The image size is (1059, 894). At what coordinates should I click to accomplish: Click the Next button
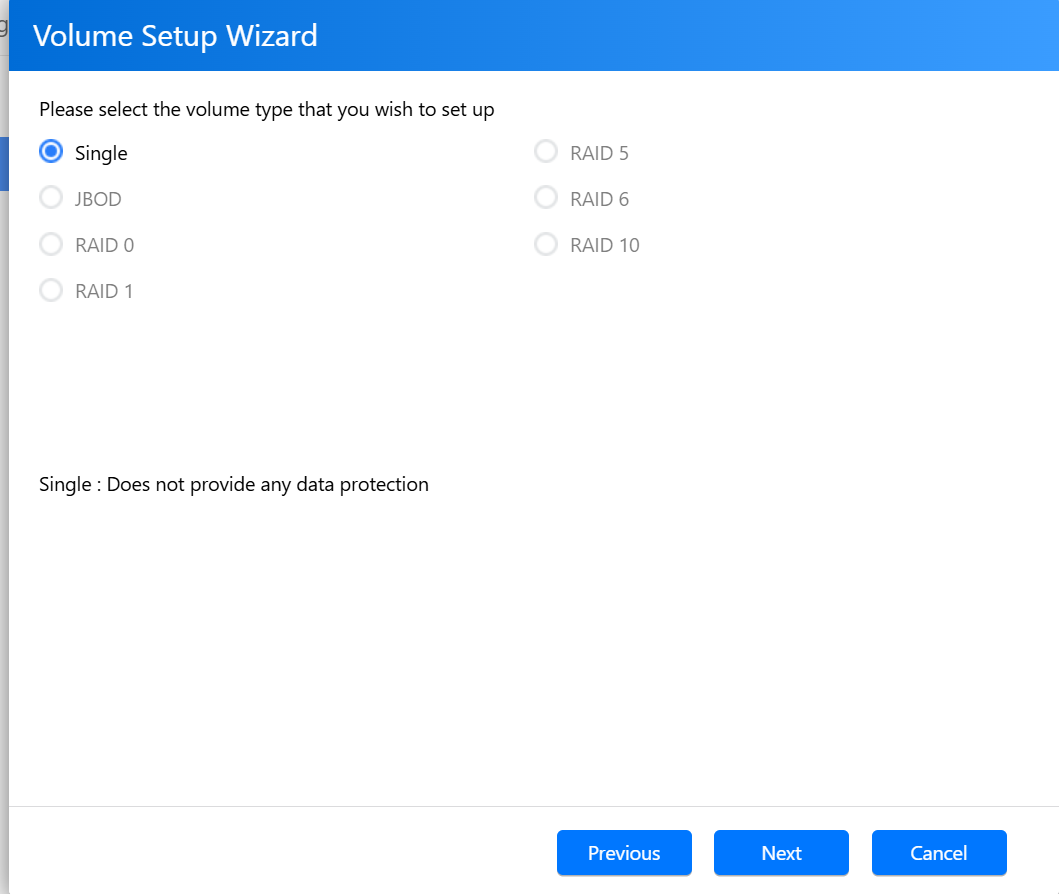coord(781,853)
